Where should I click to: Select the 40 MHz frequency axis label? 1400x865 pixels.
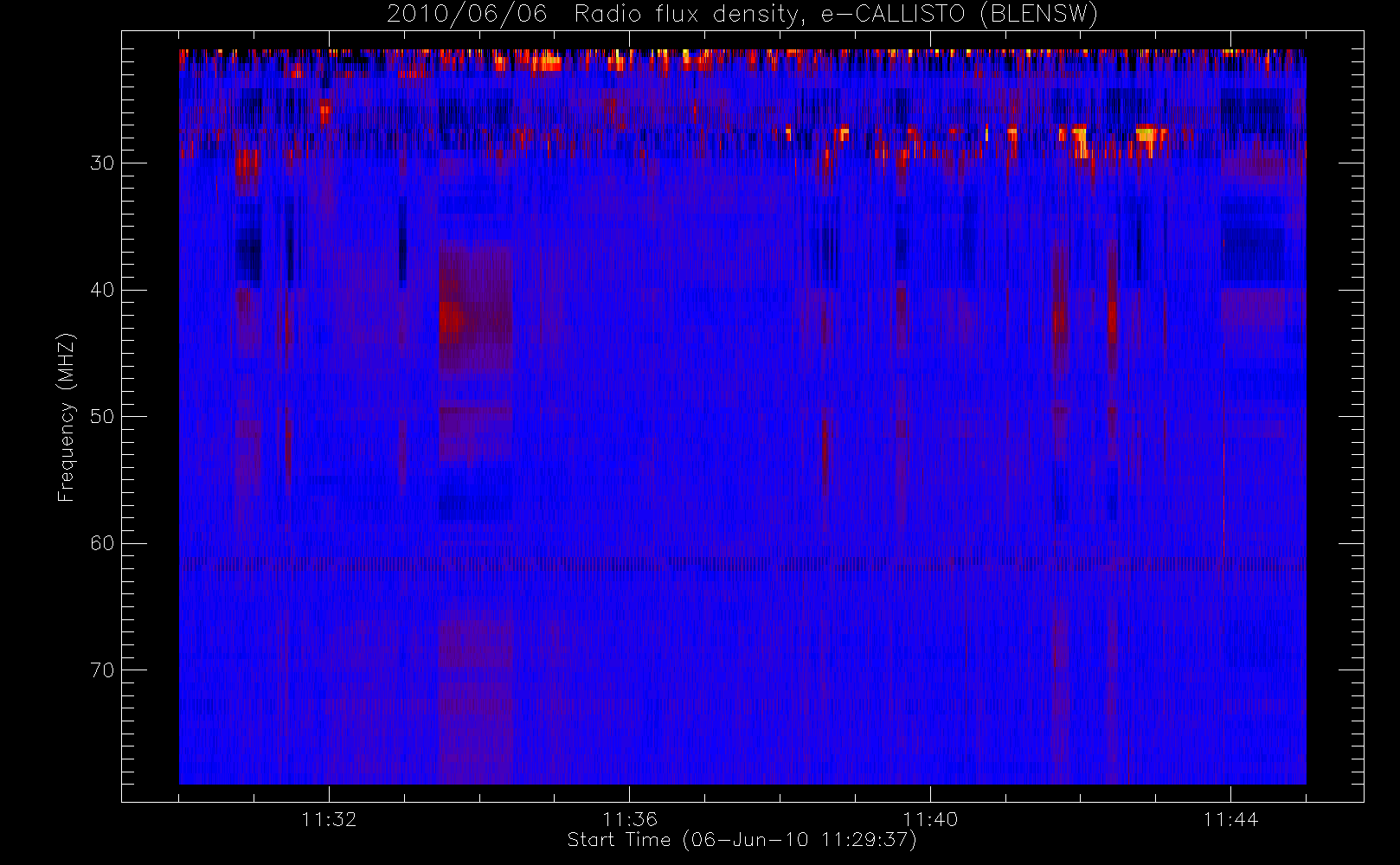click(x=102, y=290)
